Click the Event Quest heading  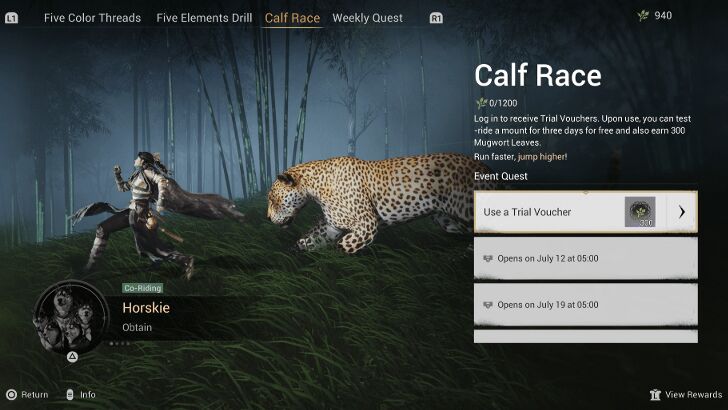pyautogui.click(x=500, y=176)
